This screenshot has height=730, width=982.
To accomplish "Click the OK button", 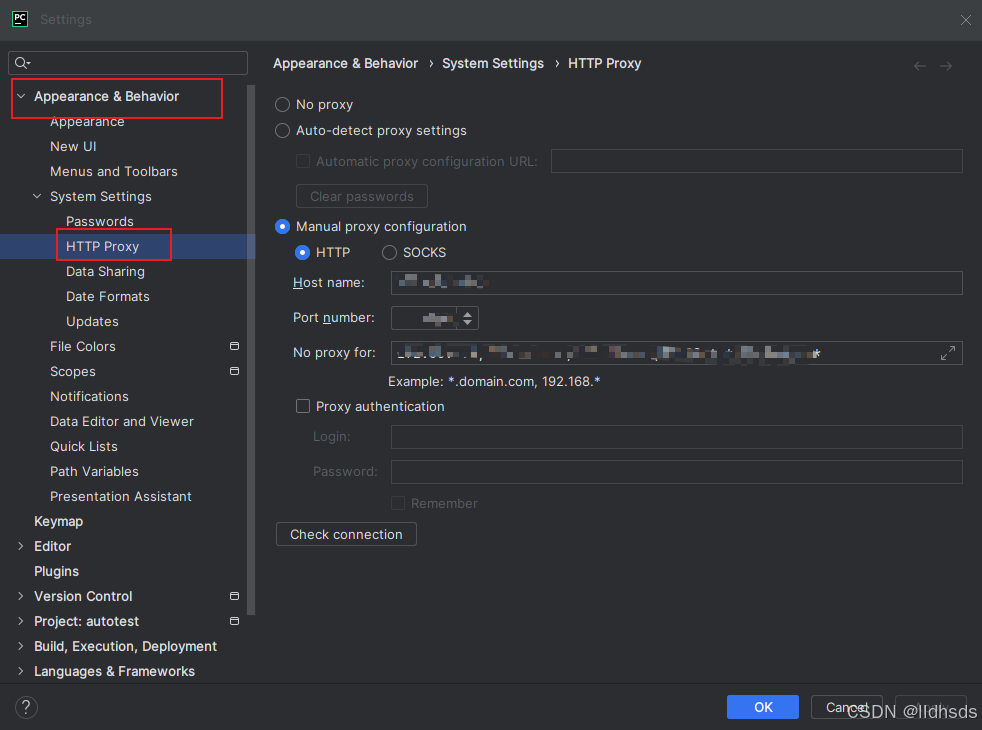I will click(x=762, y=707).
